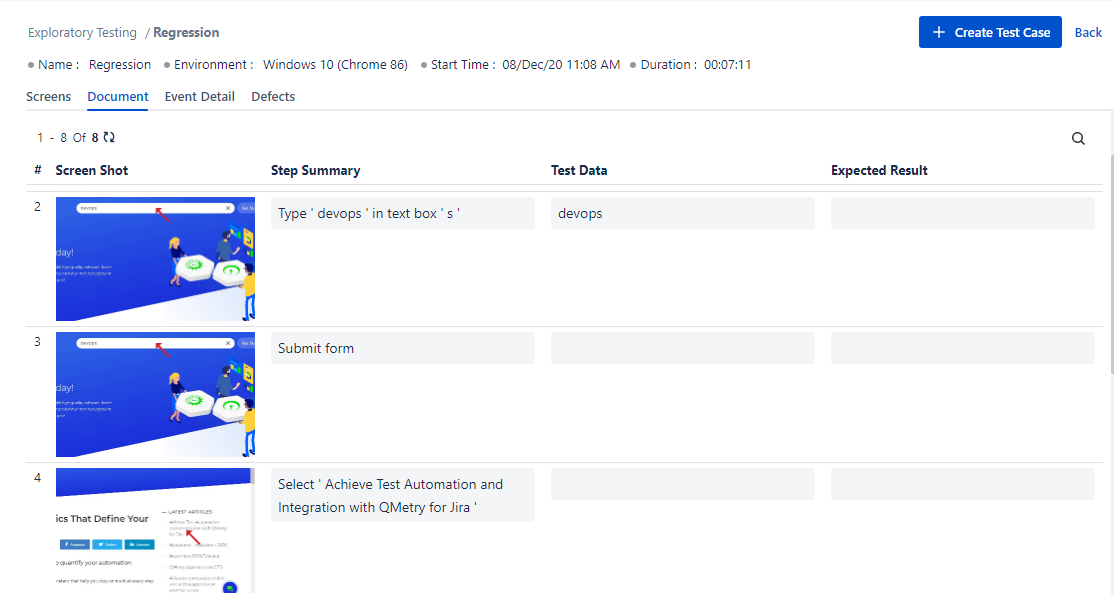Click Expected Result field for step 2
Screen dimensions: 1114x596
962,212
